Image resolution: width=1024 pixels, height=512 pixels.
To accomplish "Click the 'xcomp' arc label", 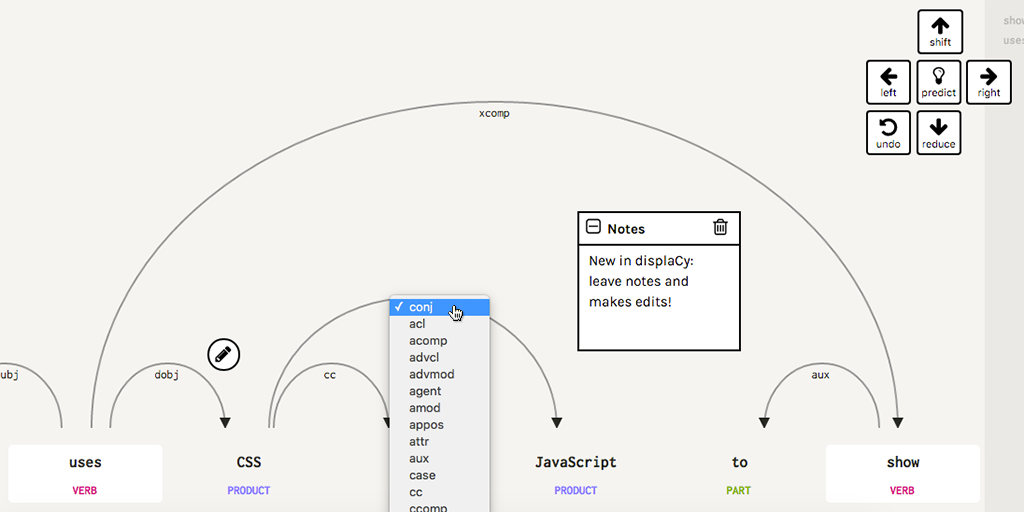I will pos(494,114).
